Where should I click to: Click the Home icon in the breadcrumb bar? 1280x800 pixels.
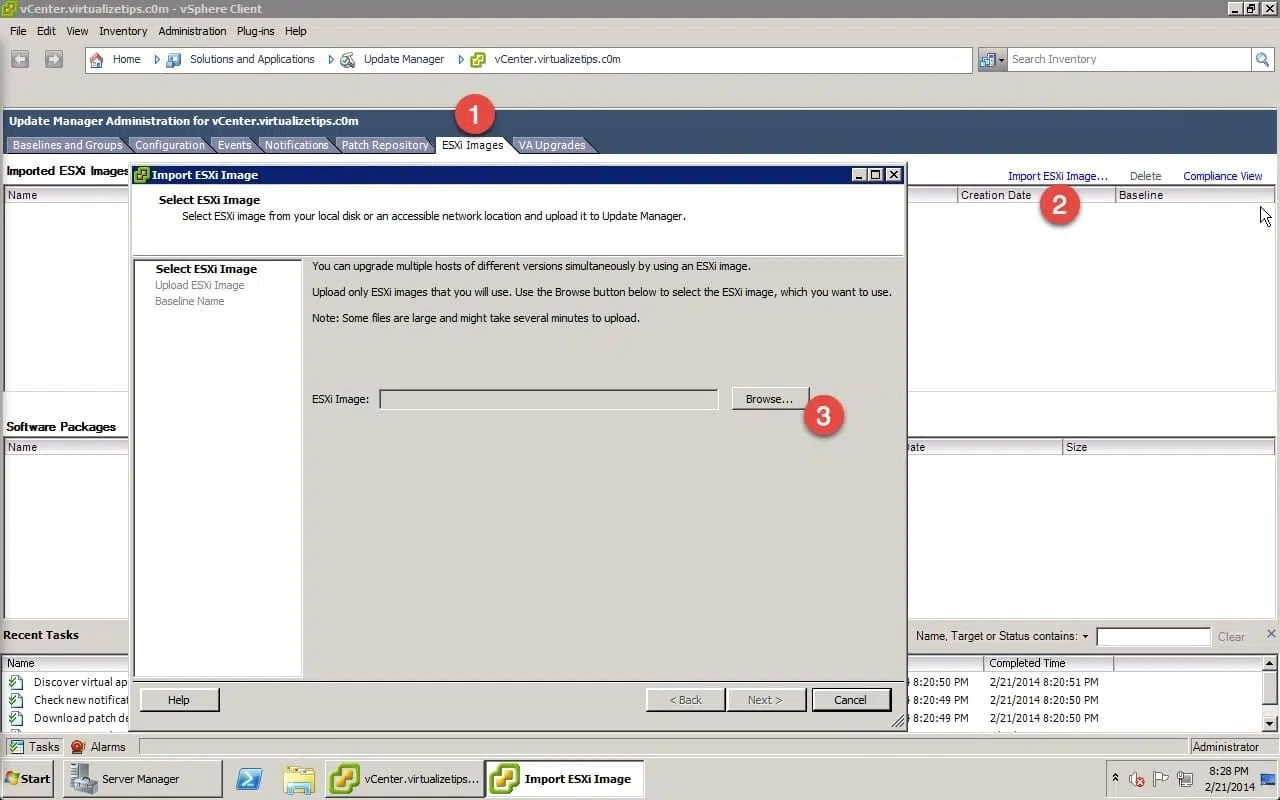[x=97, y=60]
